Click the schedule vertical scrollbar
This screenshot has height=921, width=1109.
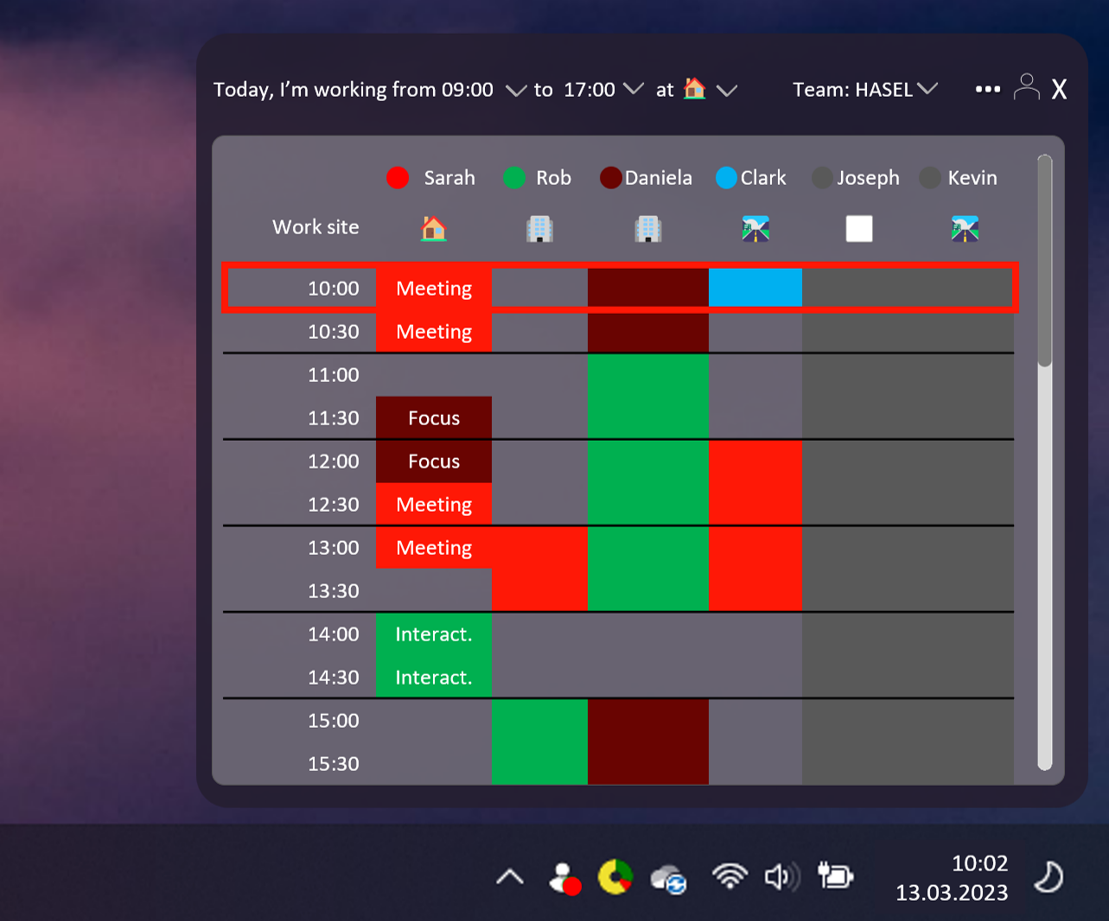pyautogui.click(x=1044, y=460)
